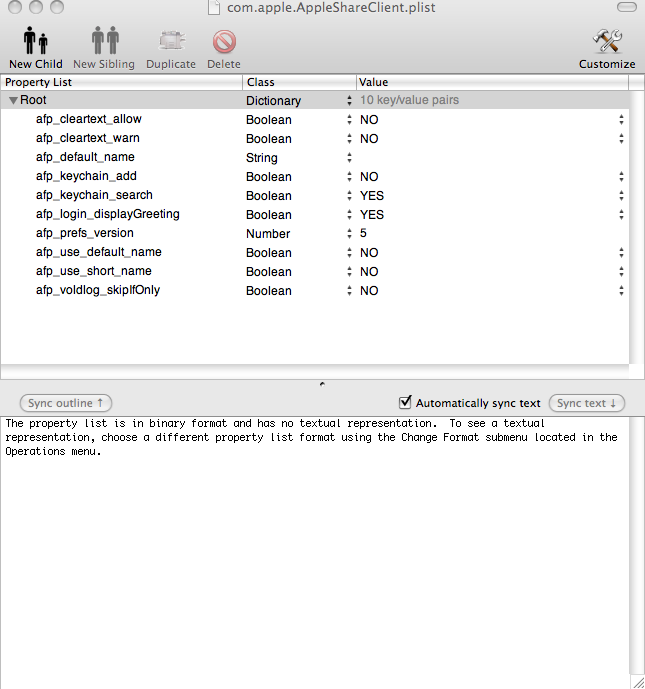Select the afp_login_displayGreeting key
645x689 pixels.
coord(108,214)
